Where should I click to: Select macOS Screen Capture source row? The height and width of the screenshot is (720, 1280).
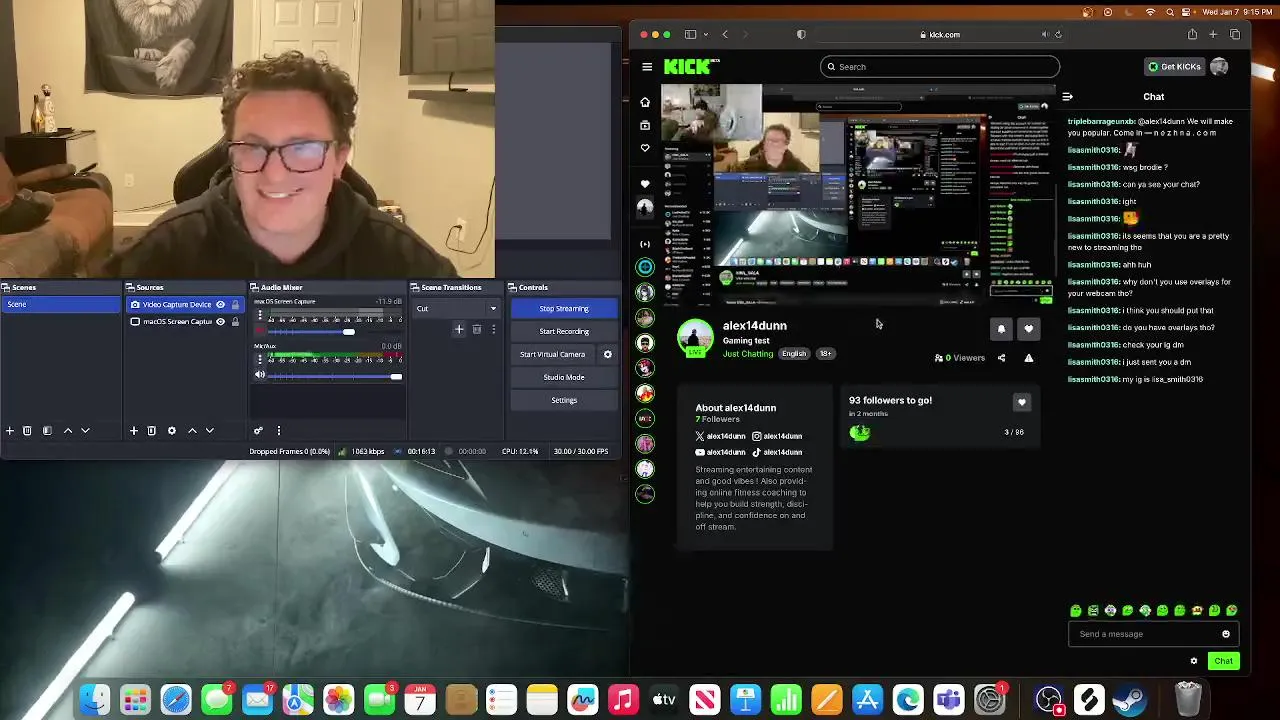(x=185, y=321)
